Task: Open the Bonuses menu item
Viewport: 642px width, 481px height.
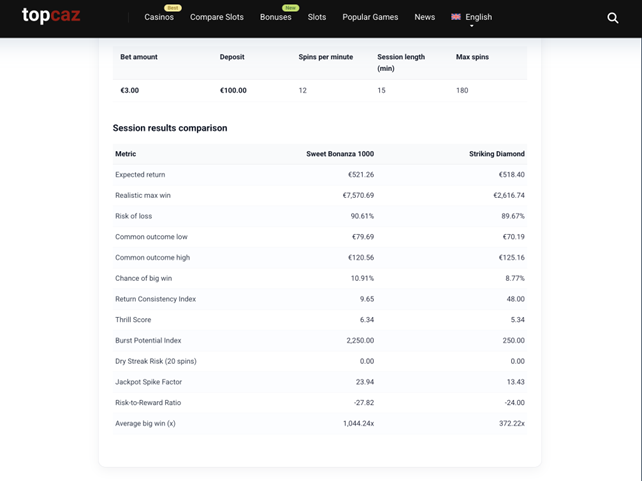Action: point(276,17)
